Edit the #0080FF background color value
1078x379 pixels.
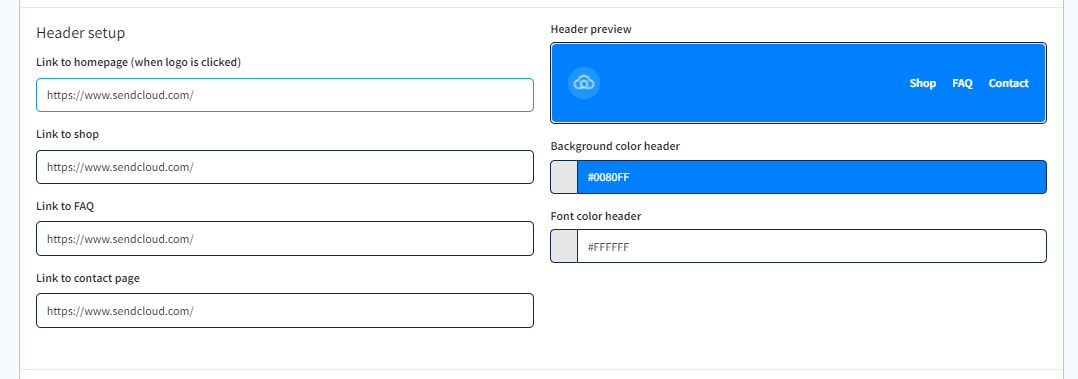click(x=812, y=177)
